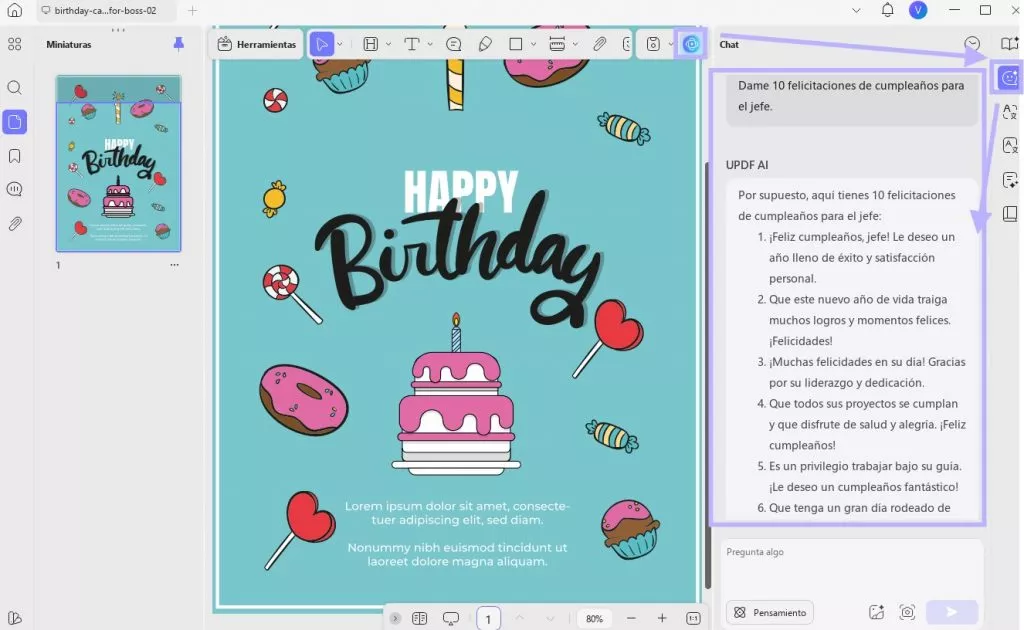Open the translate tool in right sidebar

(x=1010, y=112)
